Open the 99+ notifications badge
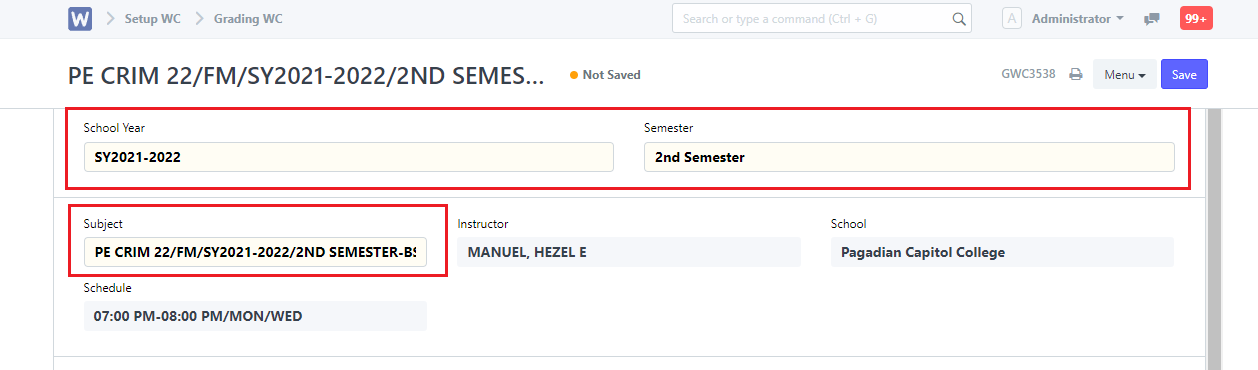The width and height of the screenshot is (1258, 370). pyautogui.click(x=1196, y=18)
